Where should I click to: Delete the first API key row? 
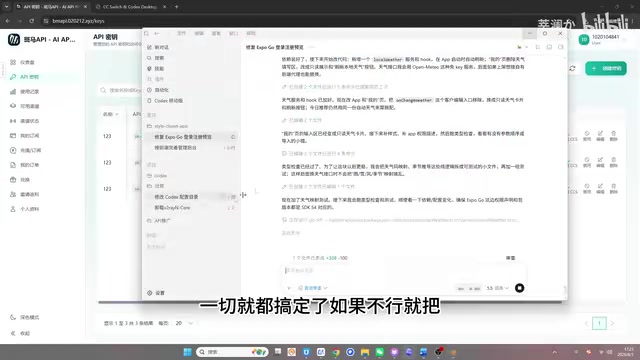(613, 136)
